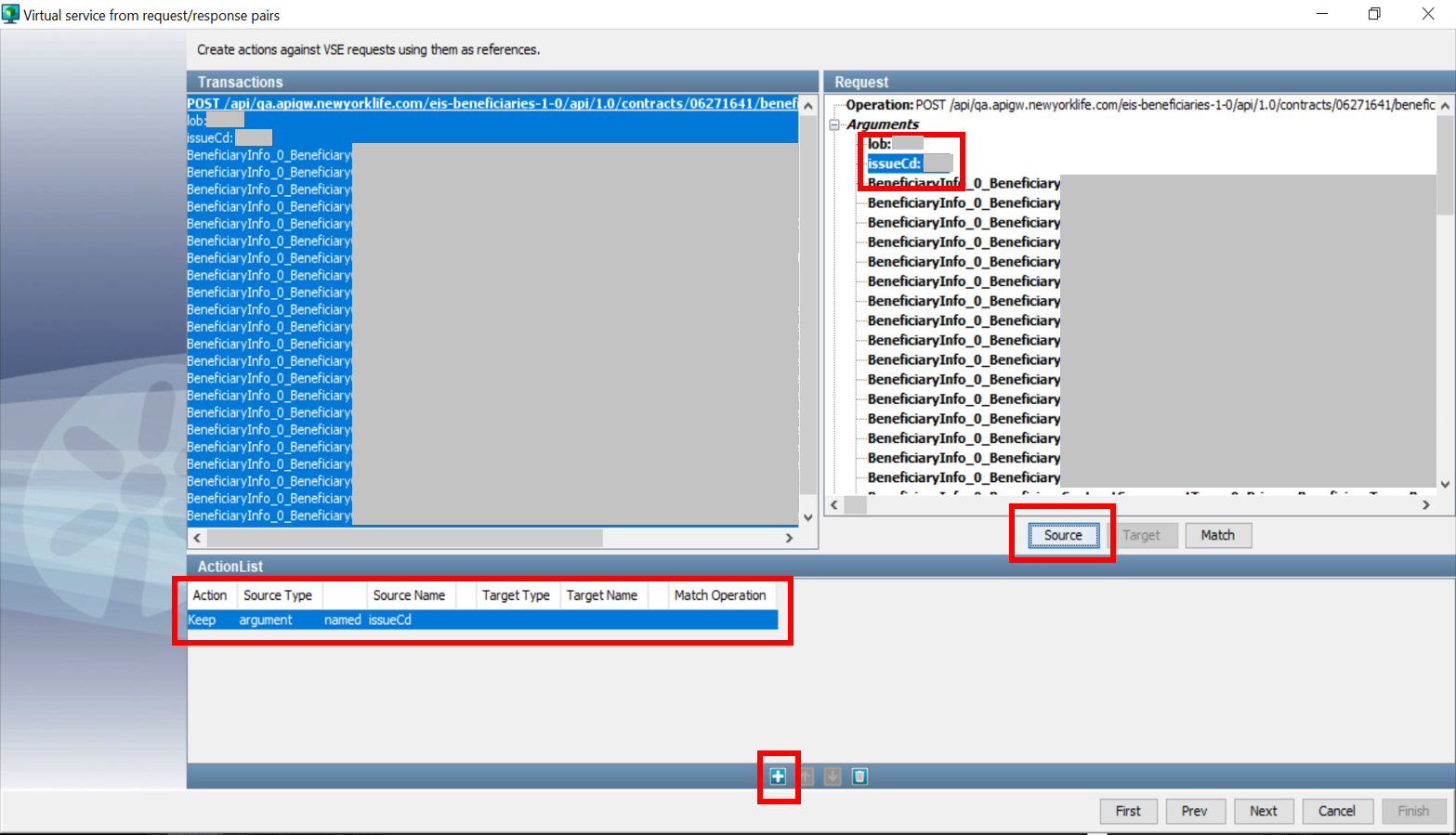Click the Source Type column header
This screenshot has width=1456, height=835.
click(278, 595)
